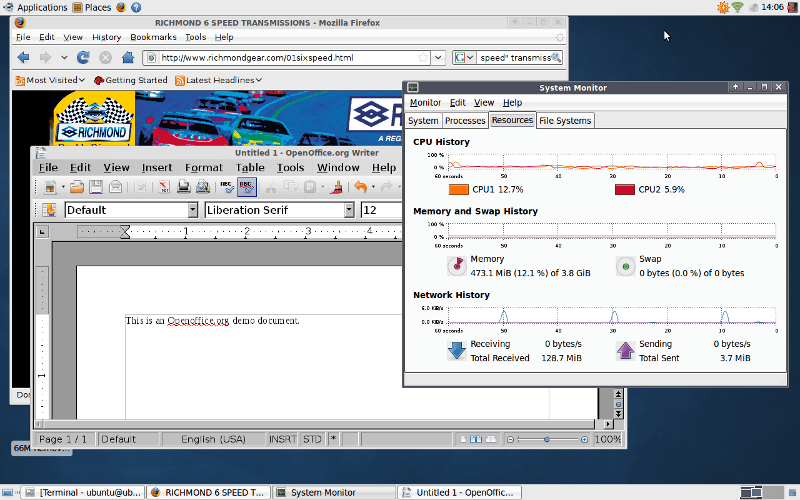Open Format menu in Writer

point(204,167)
